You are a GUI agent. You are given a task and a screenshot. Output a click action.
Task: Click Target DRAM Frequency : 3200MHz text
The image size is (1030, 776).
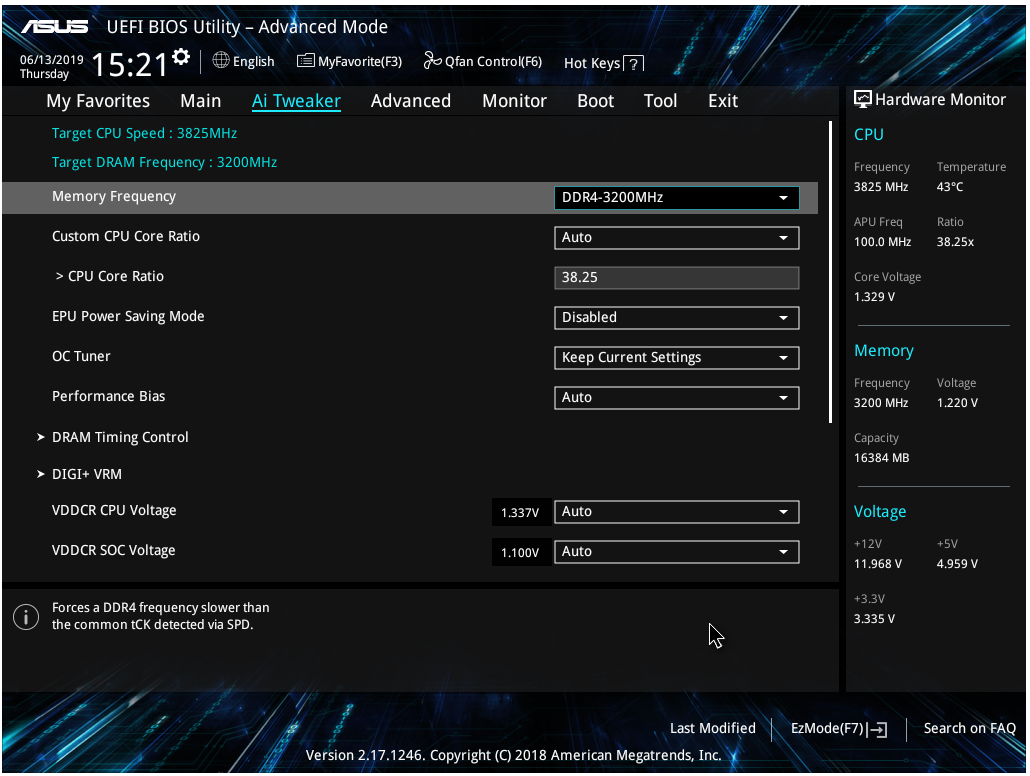tap(164, 162)
